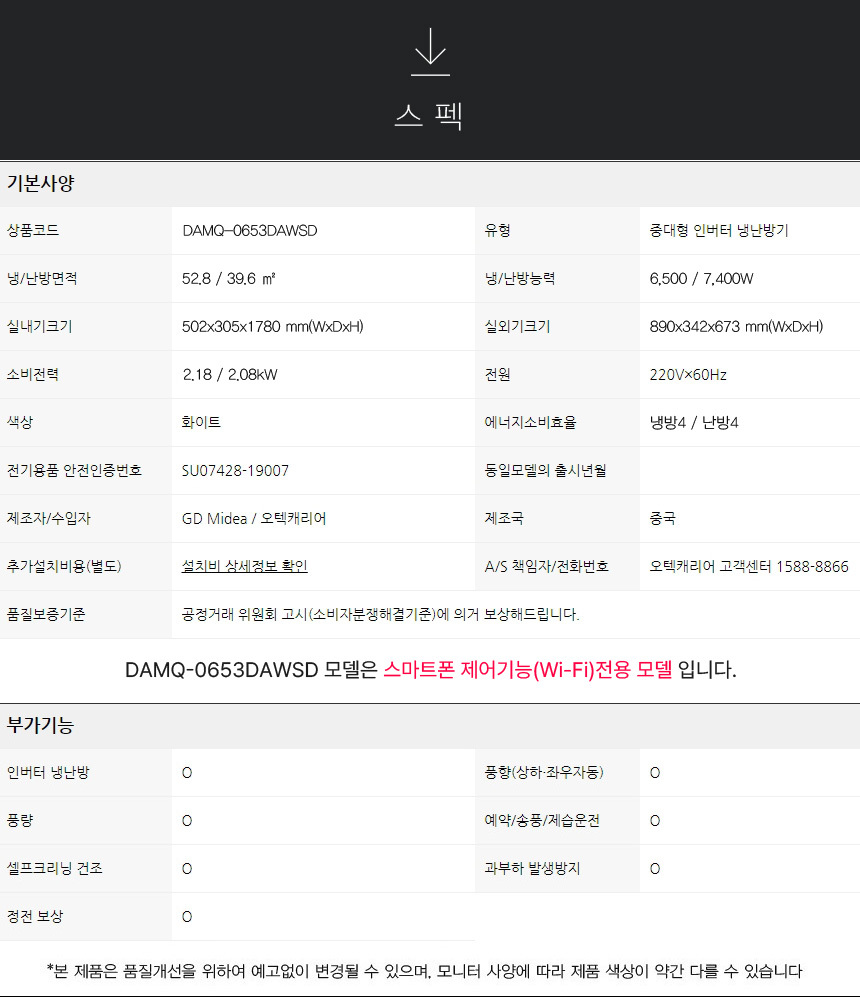
Task: Click indoor unit size 502x305x1780 mm
Action: [x=272, y=327]
